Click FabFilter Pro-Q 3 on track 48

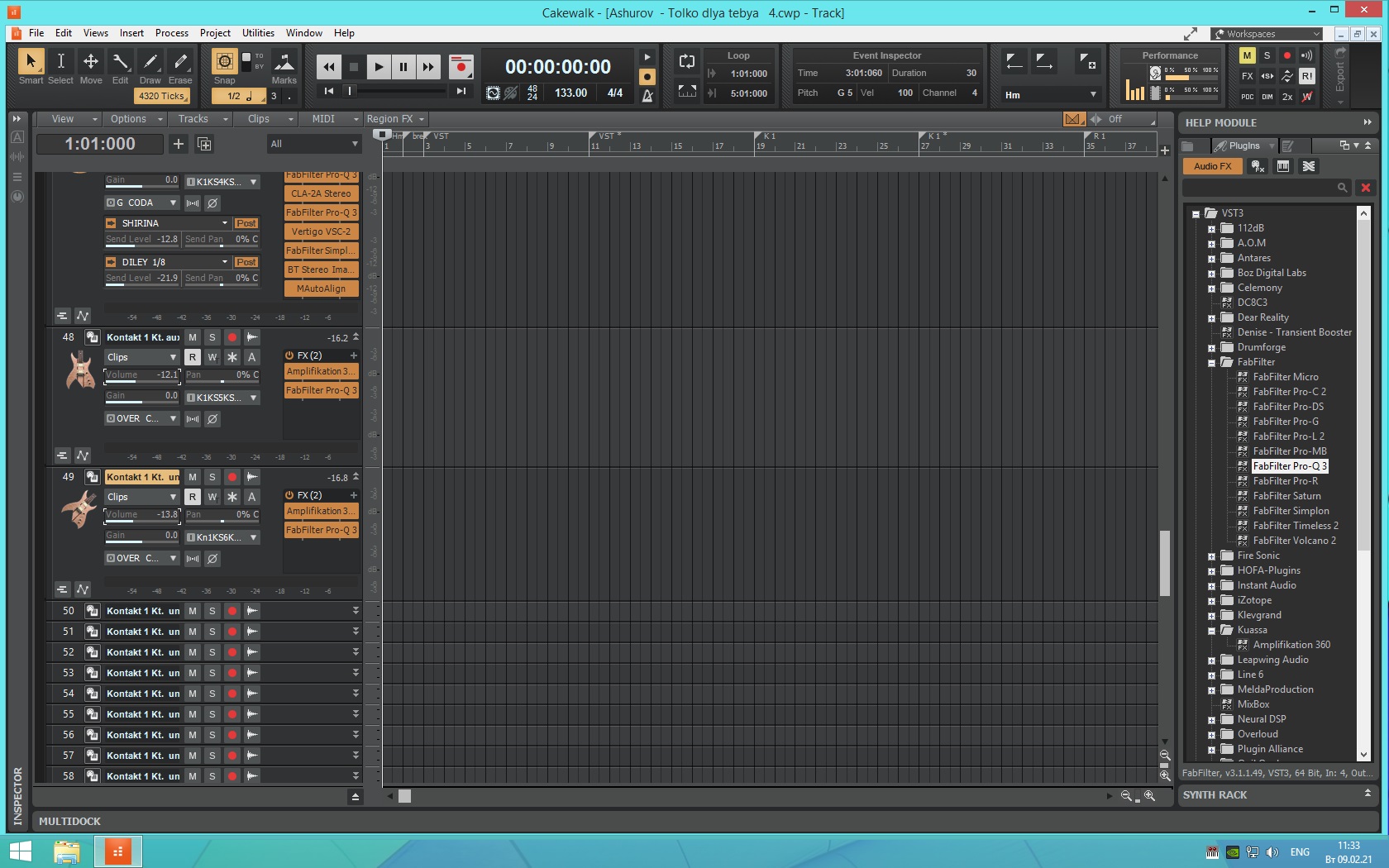pyautogui.click(x=321, y=390)
